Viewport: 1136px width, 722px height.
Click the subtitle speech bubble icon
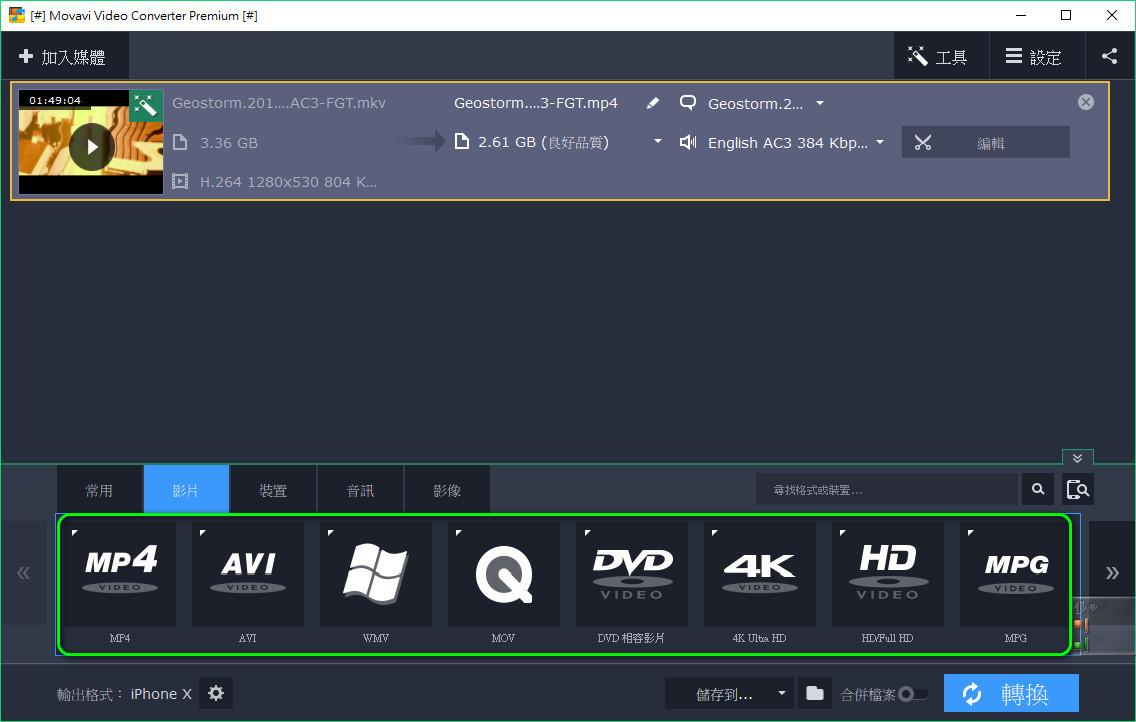tap(688, 103)
